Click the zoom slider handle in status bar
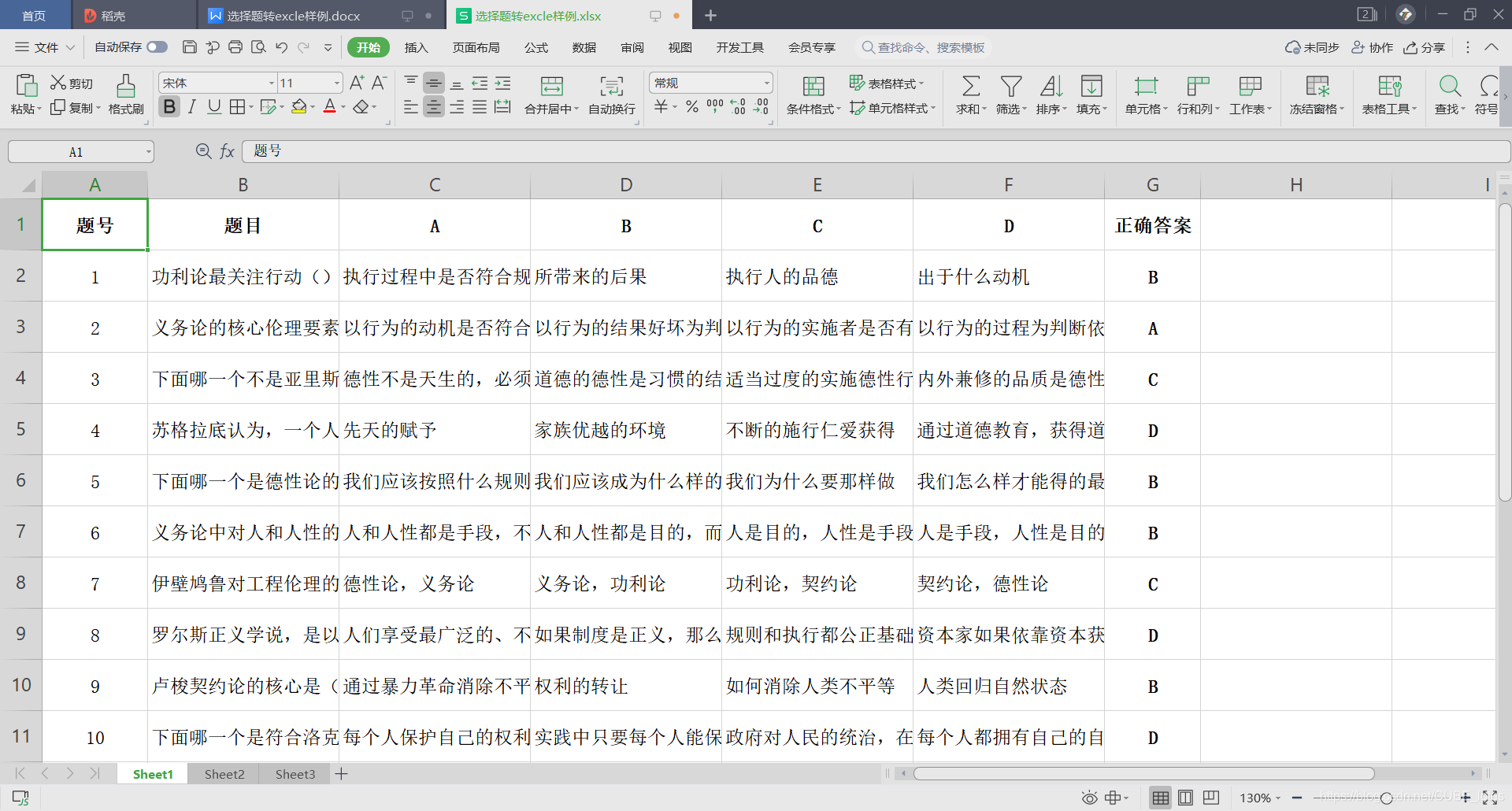Viewport: 1512px width, 811px height. (1387, 798)
